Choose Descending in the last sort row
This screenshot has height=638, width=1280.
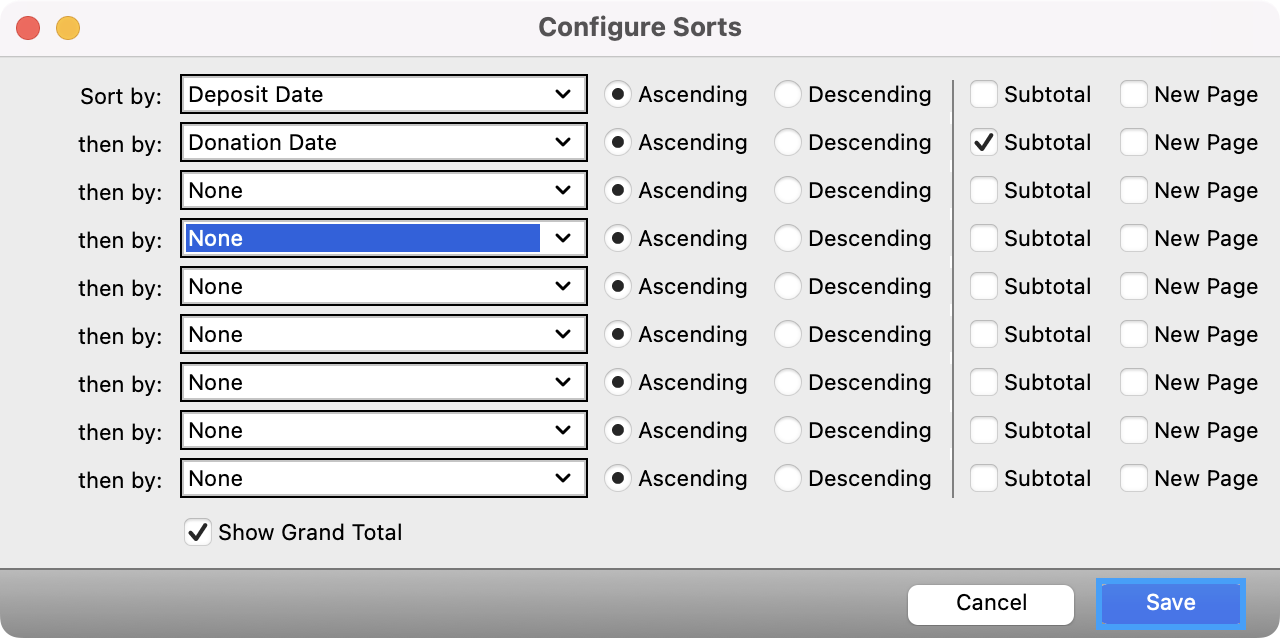788,479
